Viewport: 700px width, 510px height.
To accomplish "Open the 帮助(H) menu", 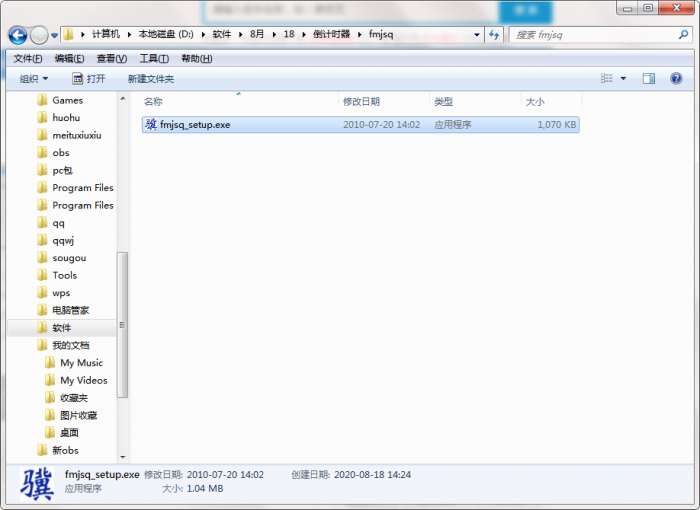I will tap(196, 59).
